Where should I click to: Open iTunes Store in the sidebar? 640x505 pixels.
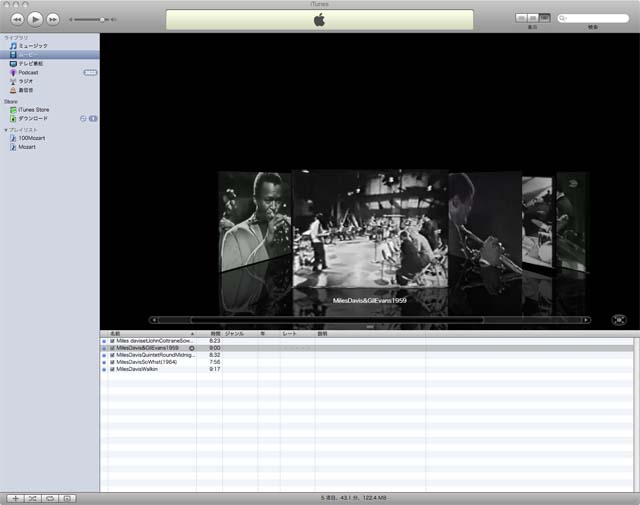(49, 110)
